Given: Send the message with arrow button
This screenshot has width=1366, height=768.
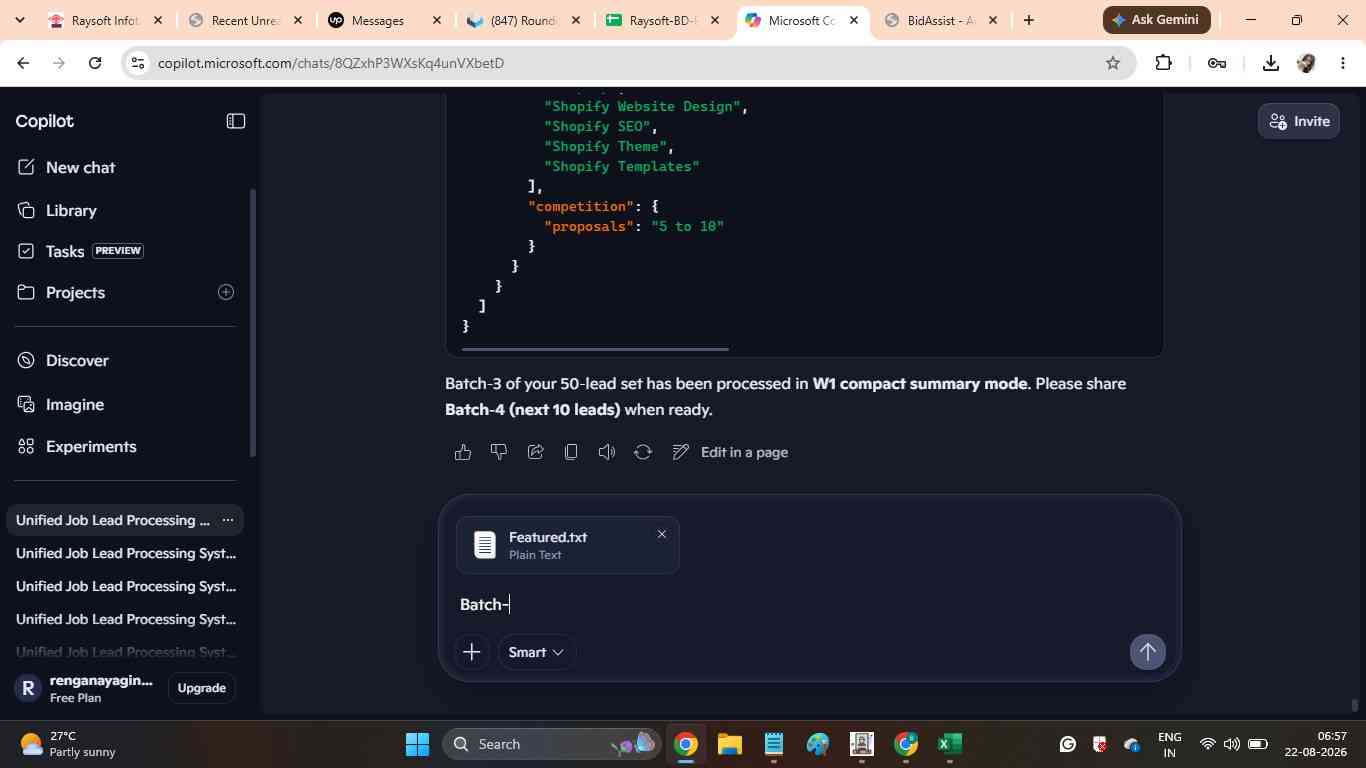Looking at the screenshot, I should (x=1147, y=652).
